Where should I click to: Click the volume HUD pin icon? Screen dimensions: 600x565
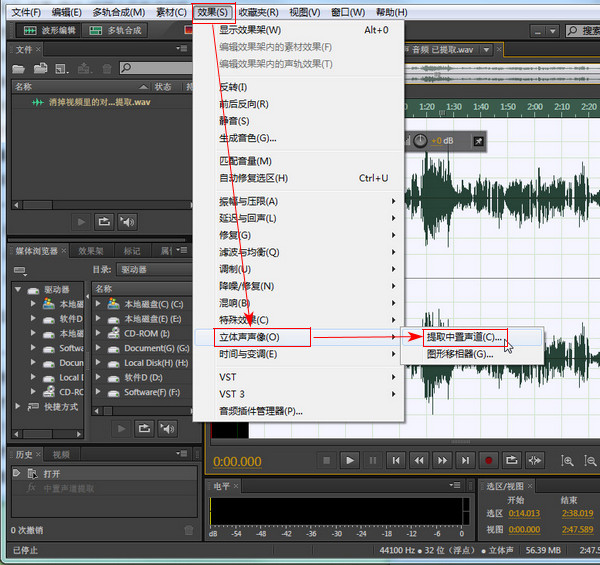[x=479, y=141]
